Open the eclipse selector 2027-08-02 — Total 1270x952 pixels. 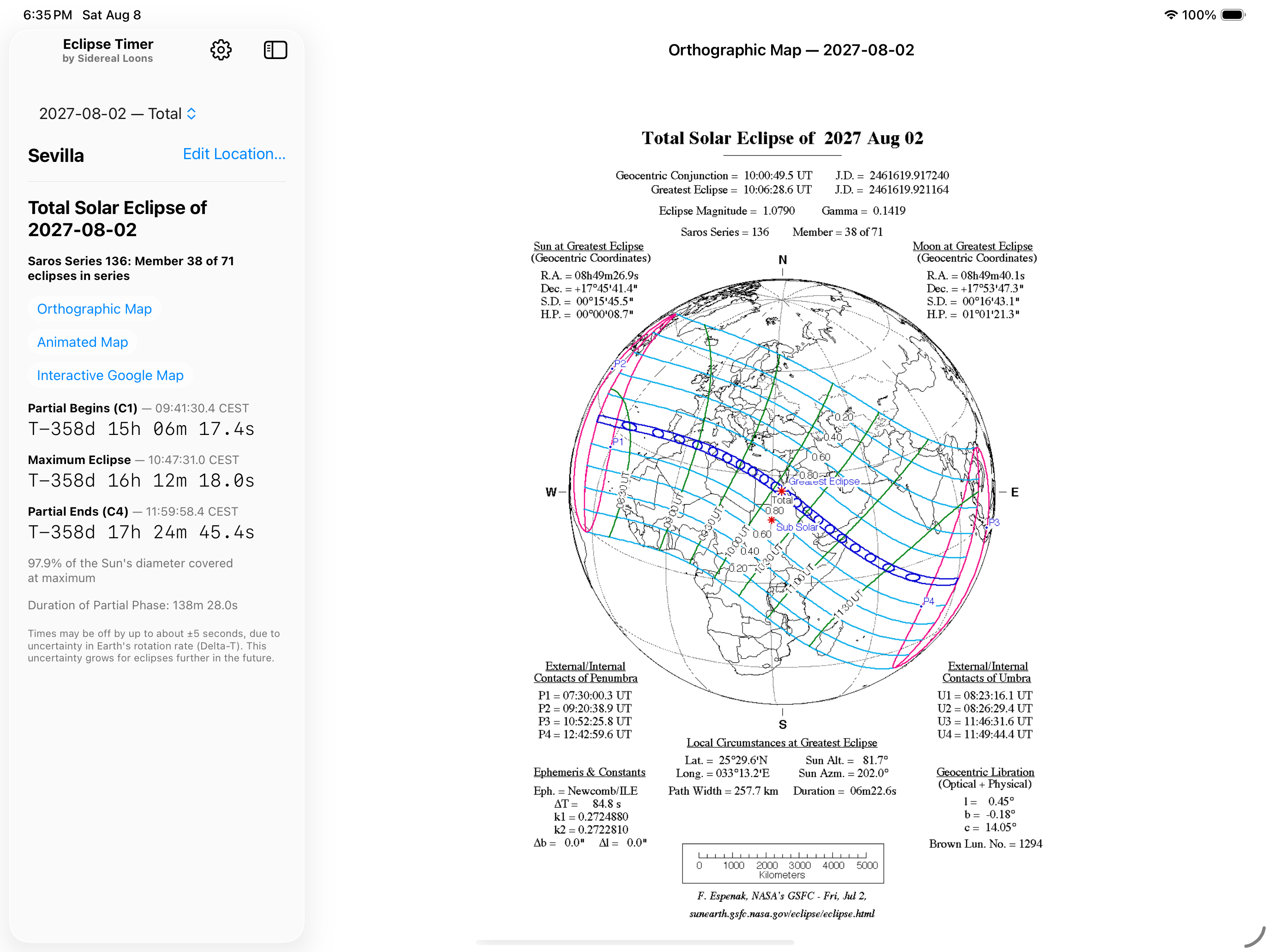coord(118,113)
